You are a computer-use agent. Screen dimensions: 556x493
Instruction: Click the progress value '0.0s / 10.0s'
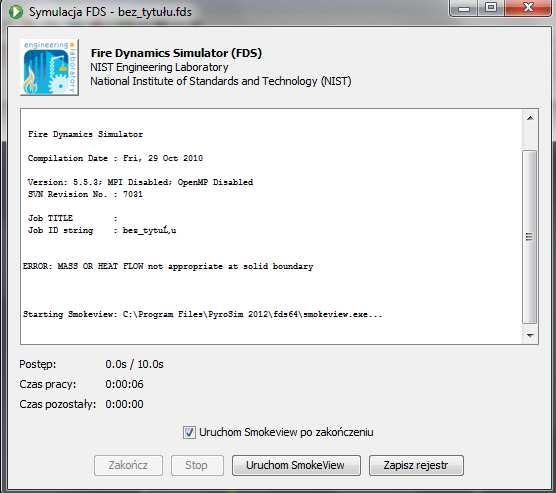[134, 364]
